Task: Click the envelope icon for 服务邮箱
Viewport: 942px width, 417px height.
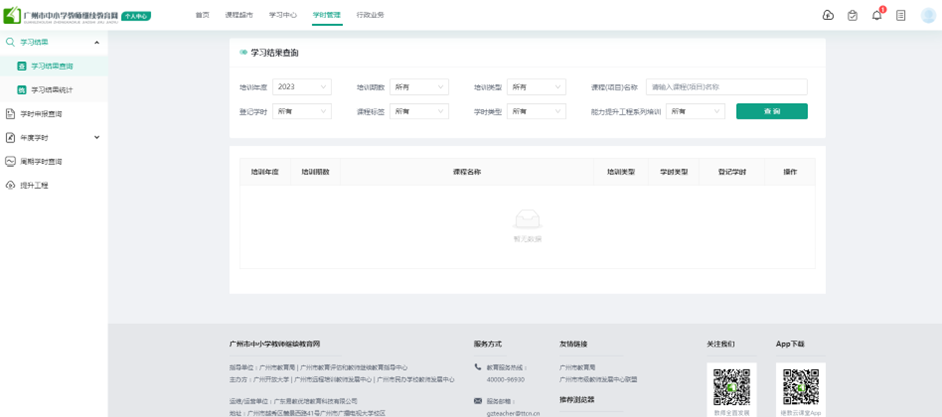Action: tap(478, 400)
